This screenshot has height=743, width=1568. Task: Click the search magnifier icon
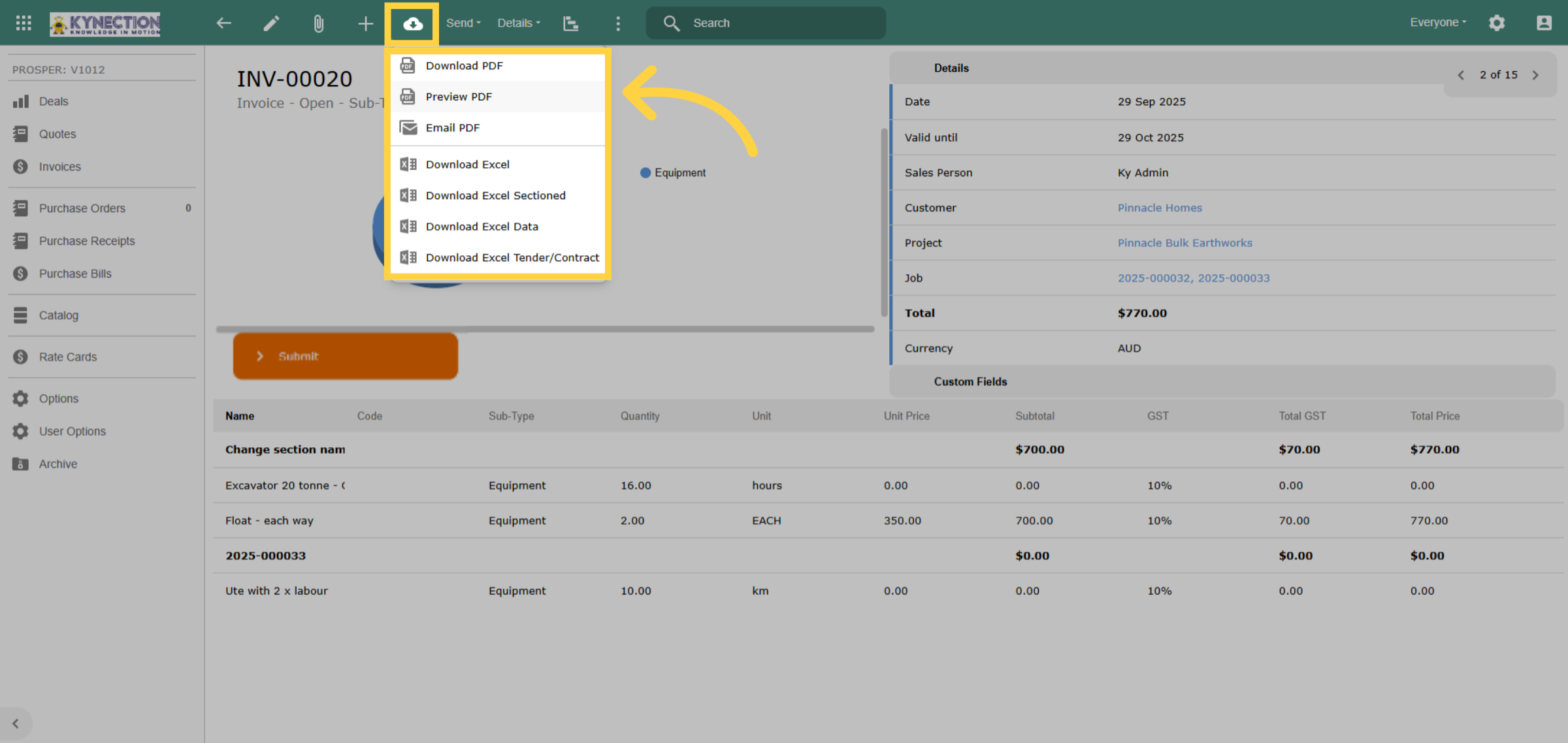click(x=671, y=24)
